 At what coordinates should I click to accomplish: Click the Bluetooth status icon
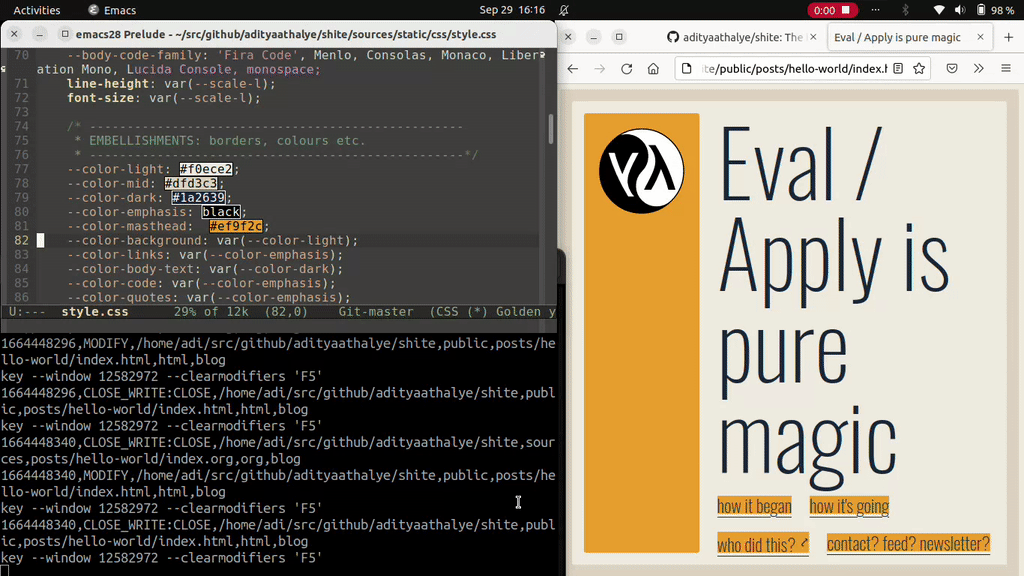905,10
